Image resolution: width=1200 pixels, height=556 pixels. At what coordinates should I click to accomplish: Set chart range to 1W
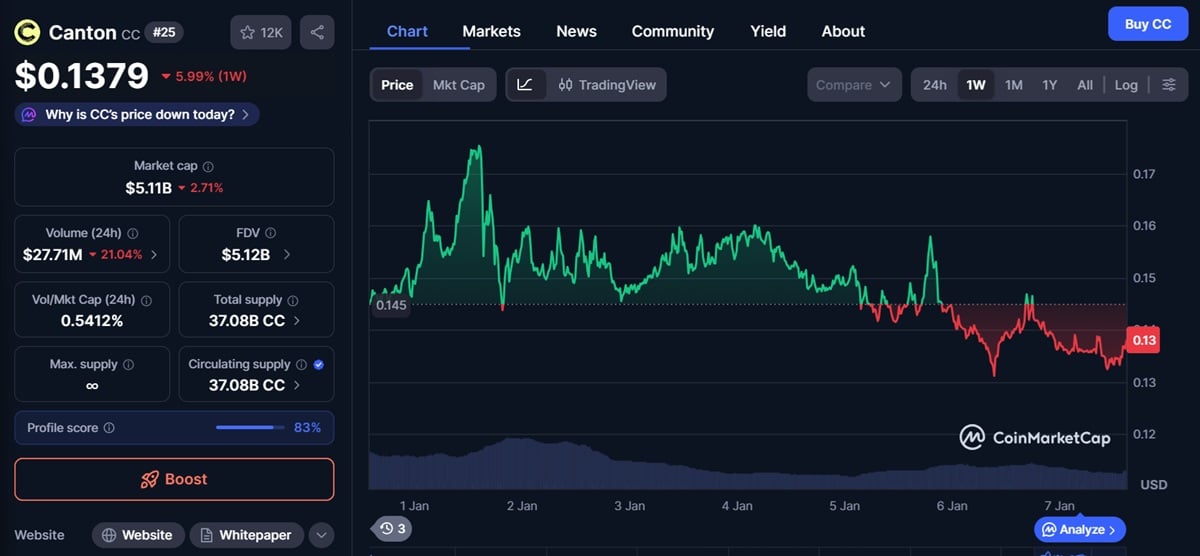tap(976, 85)
